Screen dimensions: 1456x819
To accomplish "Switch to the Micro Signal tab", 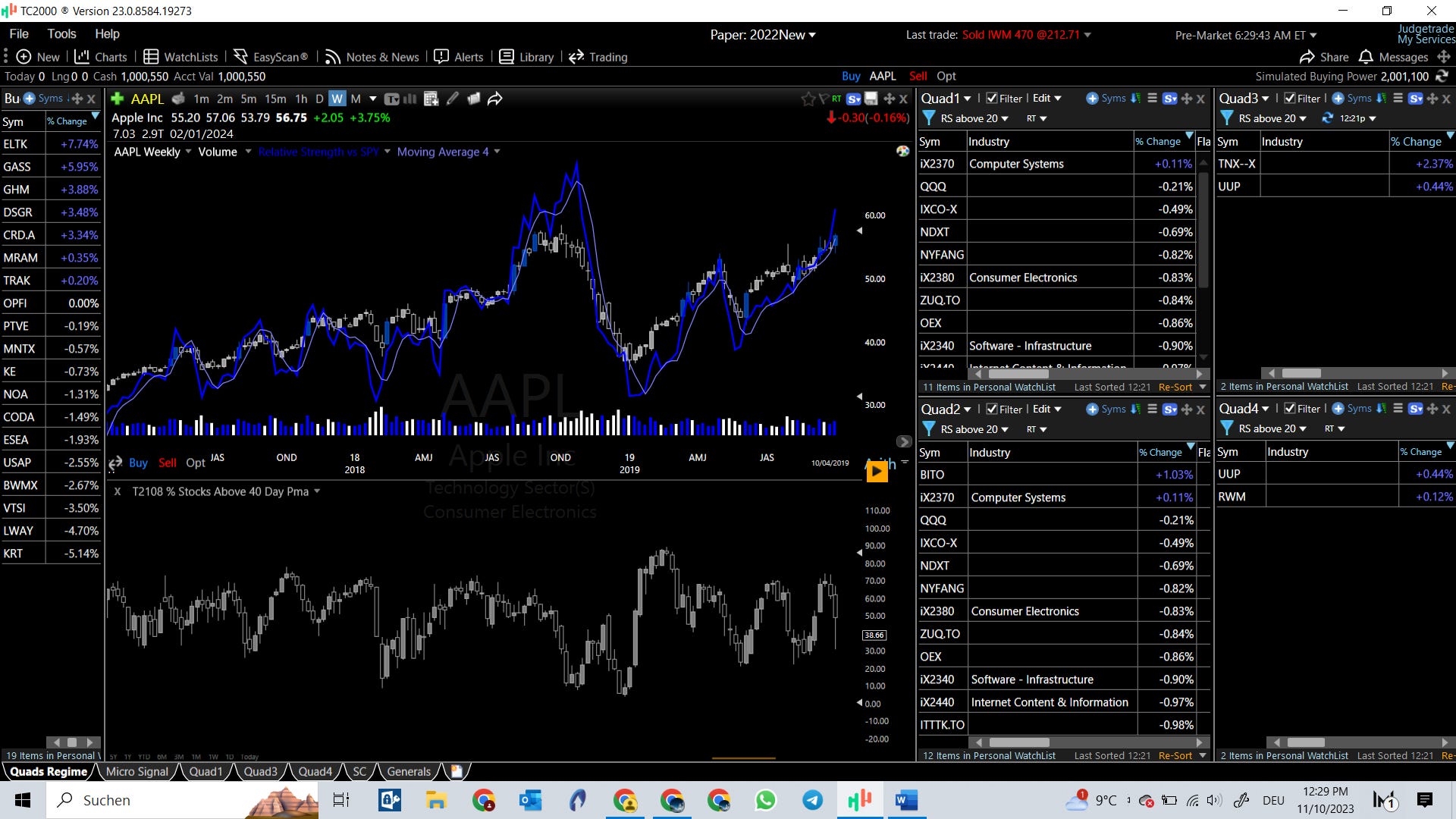I will [137, 771].
